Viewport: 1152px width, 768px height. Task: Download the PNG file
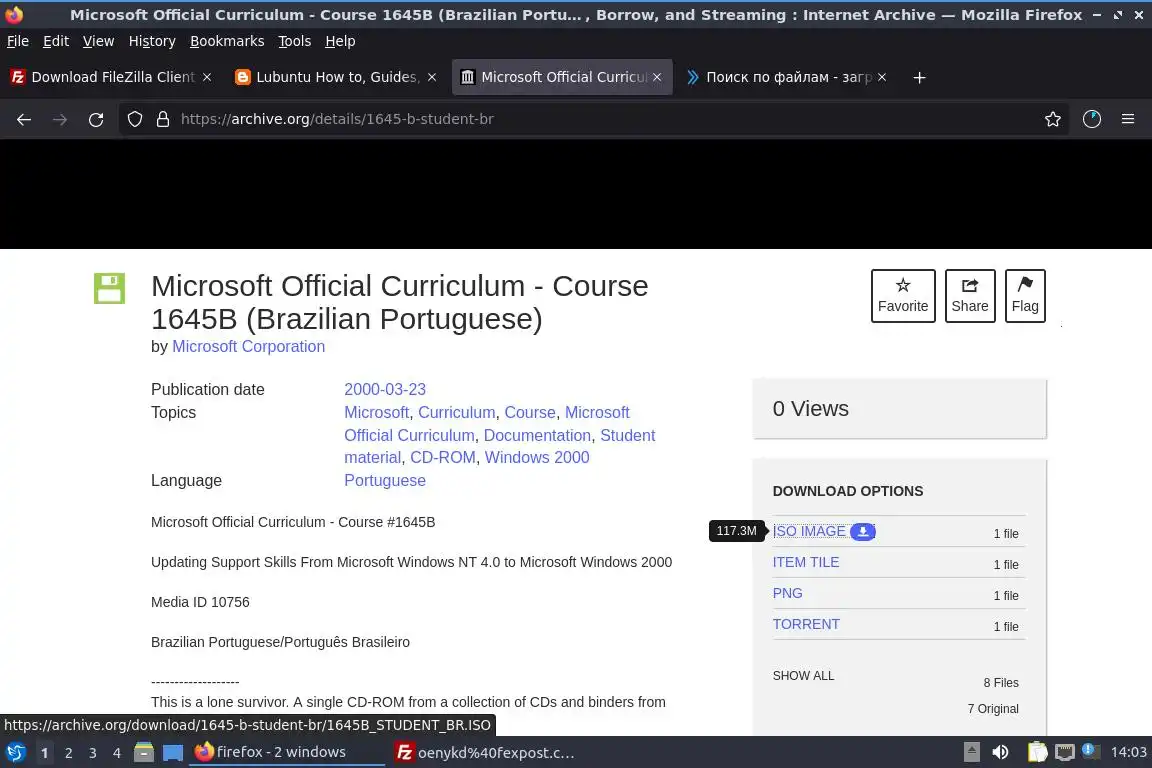[x=788, y=593]
